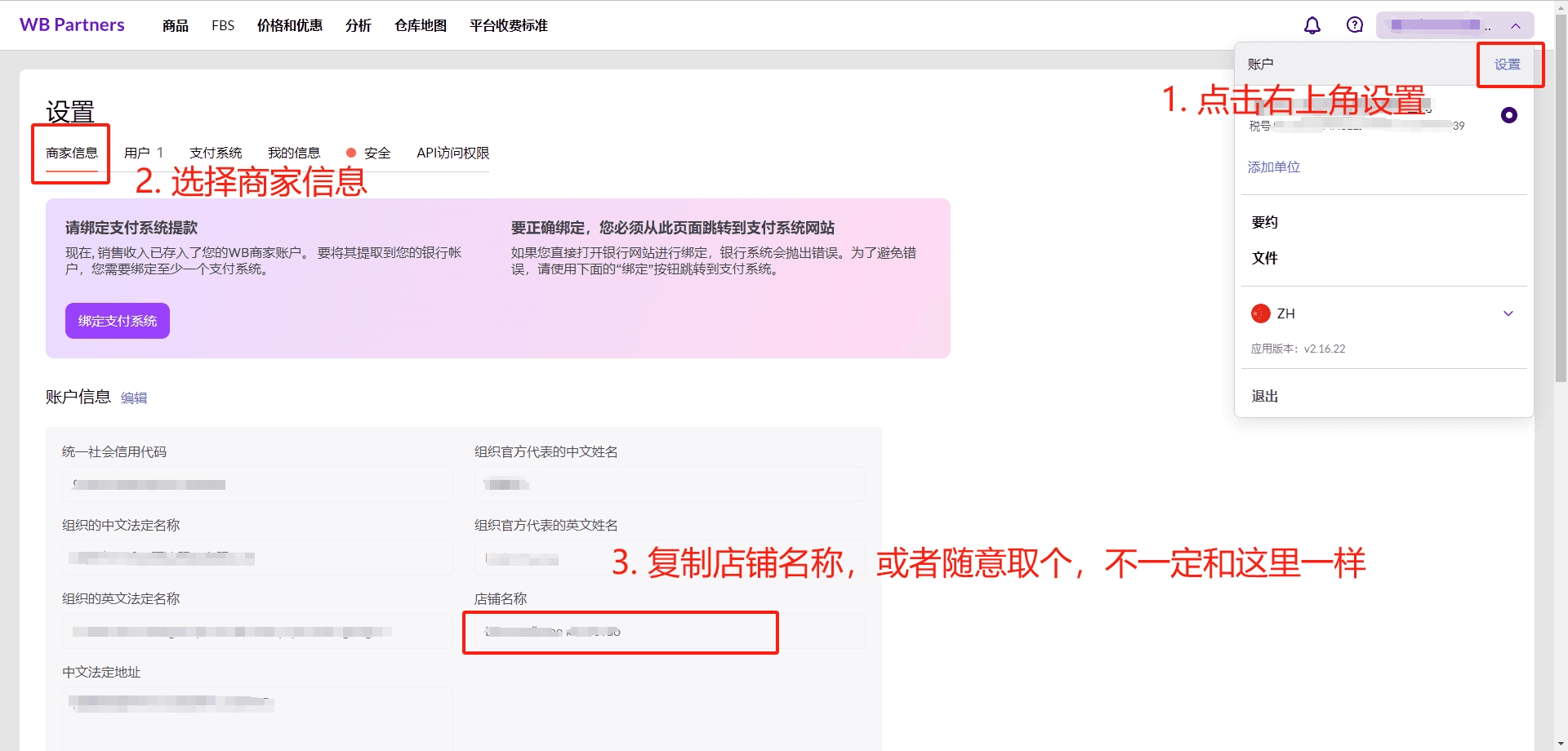Click the help question mark icon
Screen dimensions: 1568x751
[1354, 25]
